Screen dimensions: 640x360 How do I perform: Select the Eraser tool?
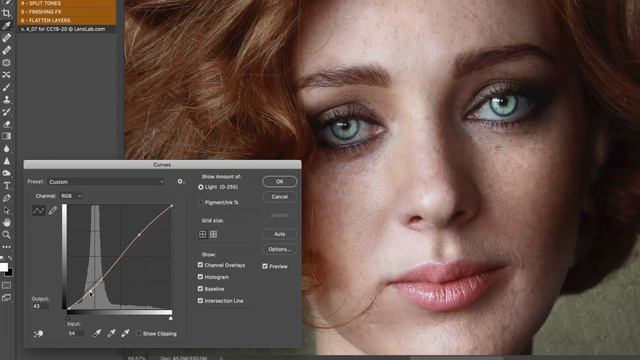pyautogui.click(x=6, y=124)
